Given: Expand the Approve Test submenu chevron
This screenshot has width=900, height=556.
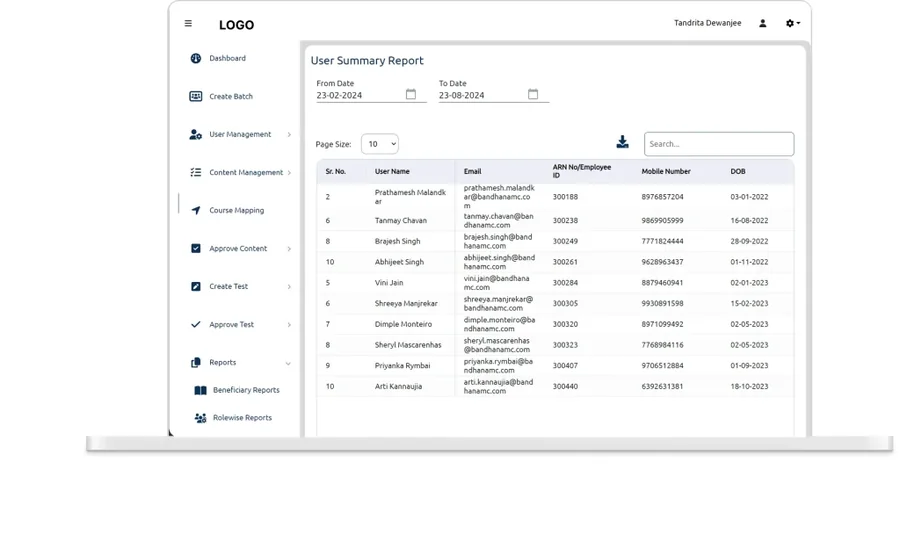Looking at the screenshot, I should tap(289, 325).
